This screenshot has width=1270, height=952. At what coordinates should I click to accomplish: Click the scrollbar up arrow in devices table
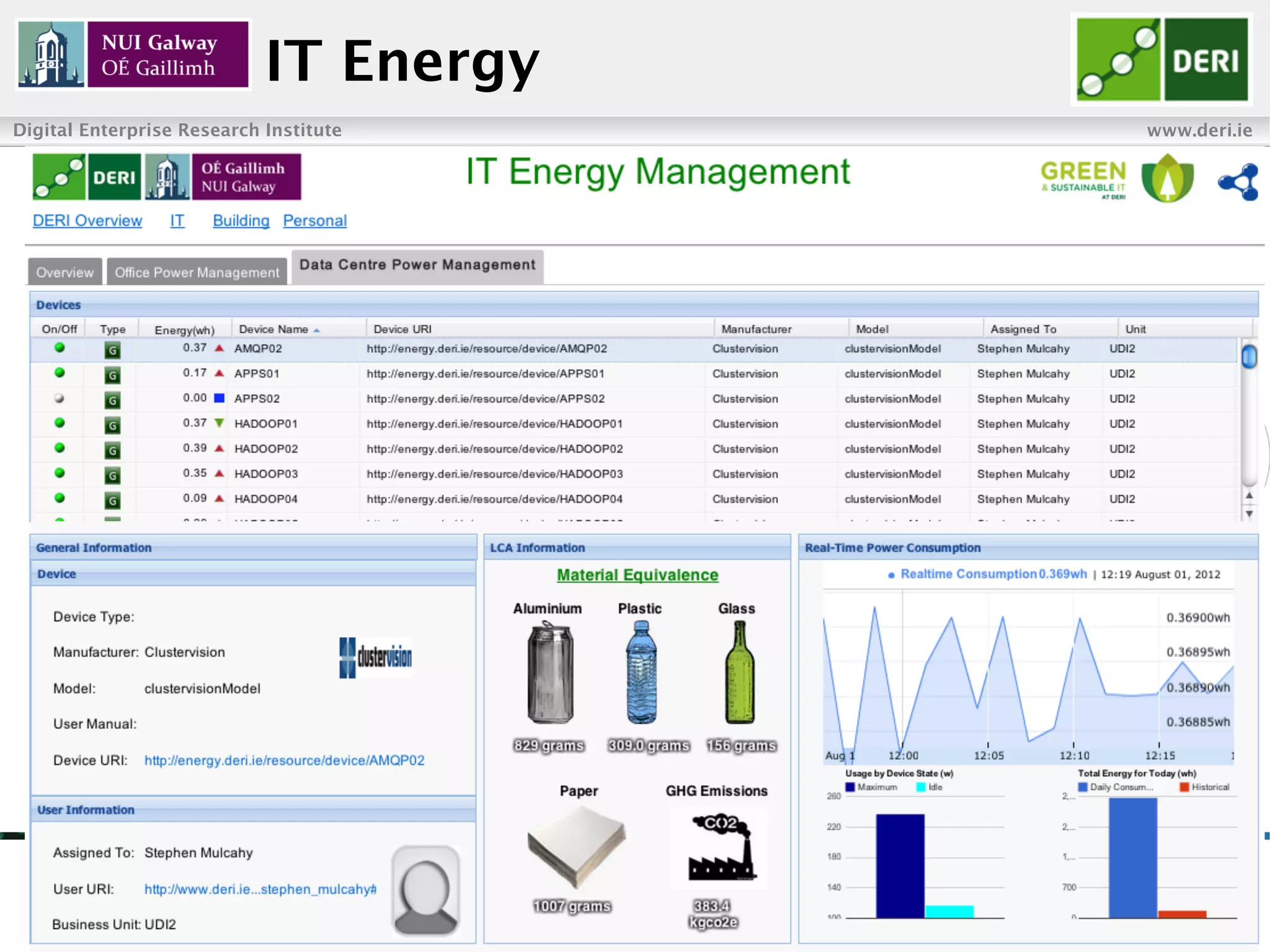[1250, 495]
